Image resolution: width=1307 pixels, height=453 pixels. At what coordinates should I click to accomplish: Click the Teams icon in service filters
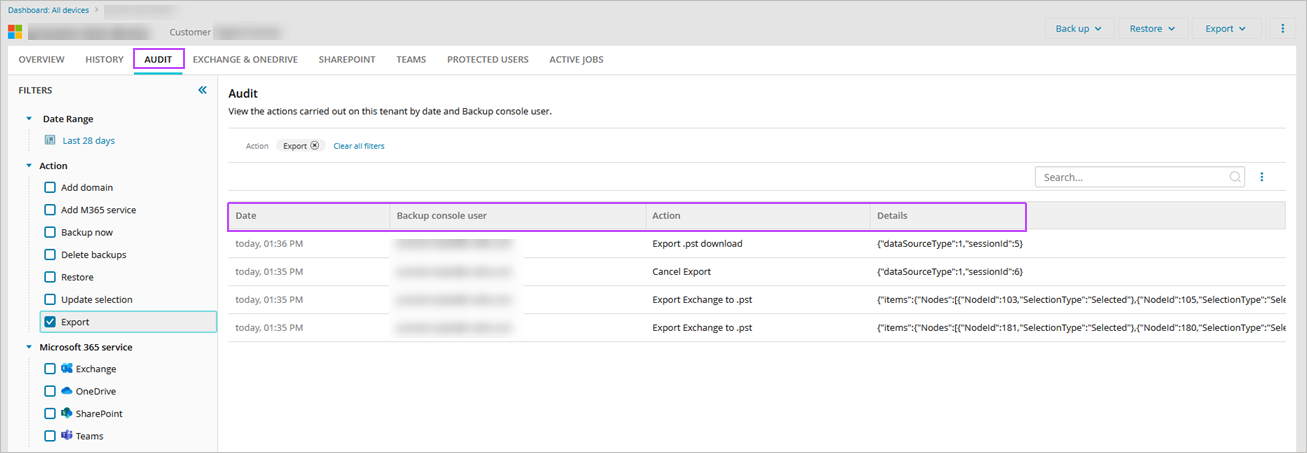[67, 436]
